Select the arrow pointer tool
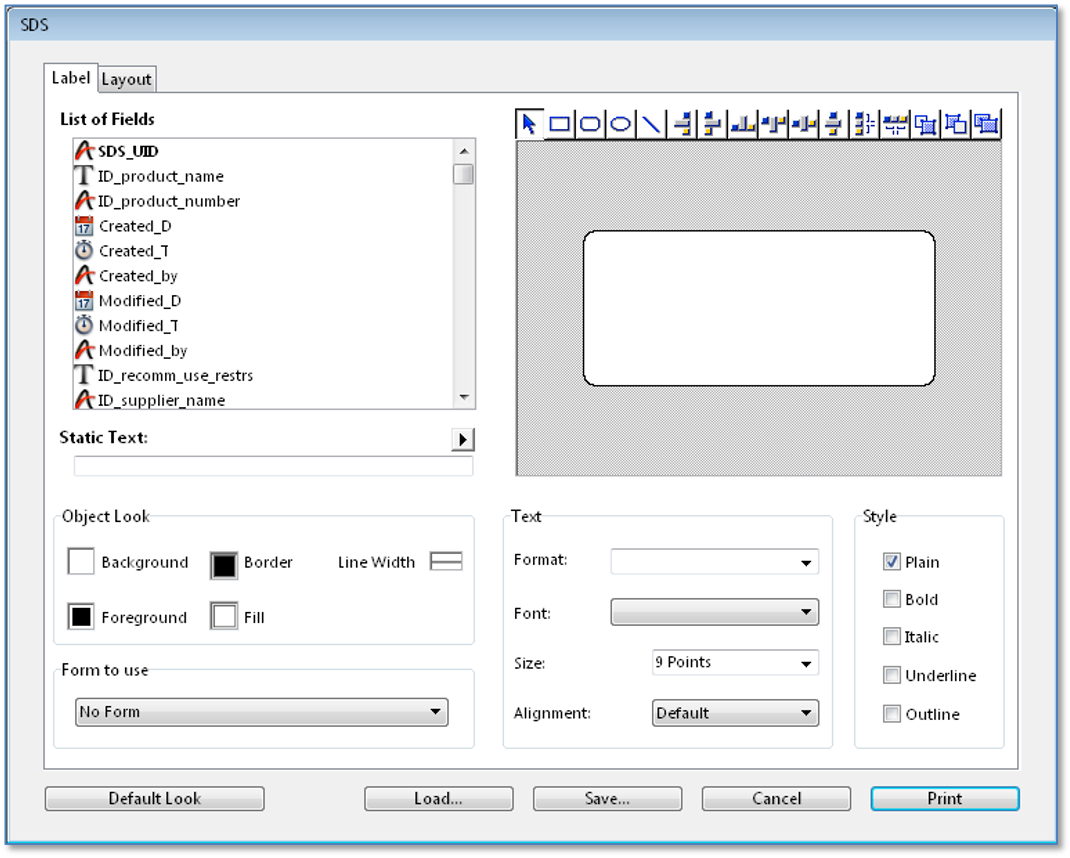This screenshot has width=1070, height=858. [x=530, y=124]
